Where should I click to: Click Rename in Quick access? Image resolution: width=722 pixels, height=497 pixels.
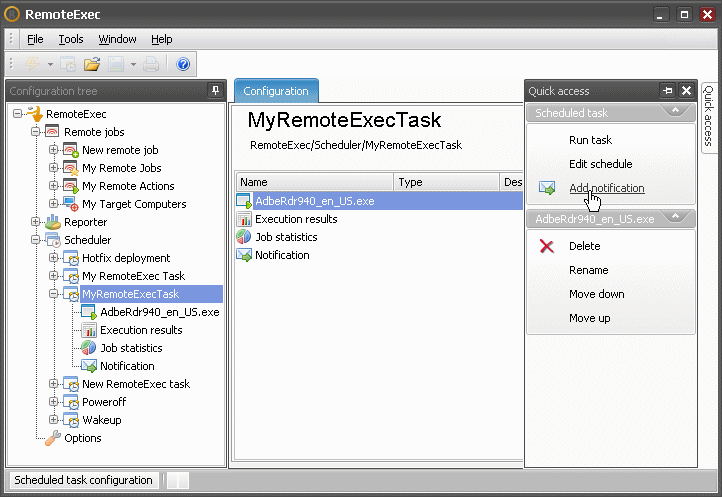pos(588,270)
